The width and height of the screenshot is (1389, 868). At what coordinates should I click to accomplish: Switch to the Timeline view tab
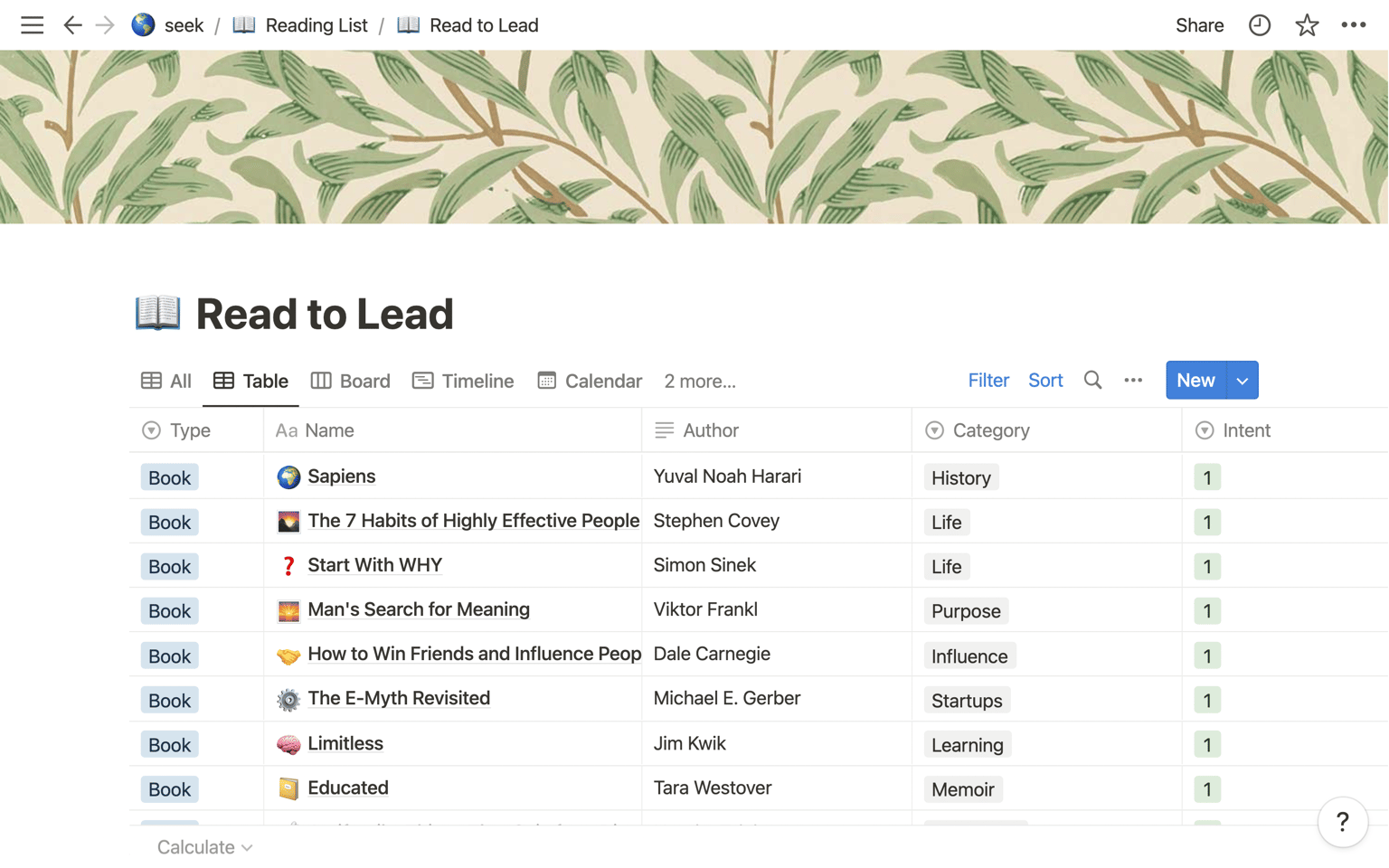[463, 382]
